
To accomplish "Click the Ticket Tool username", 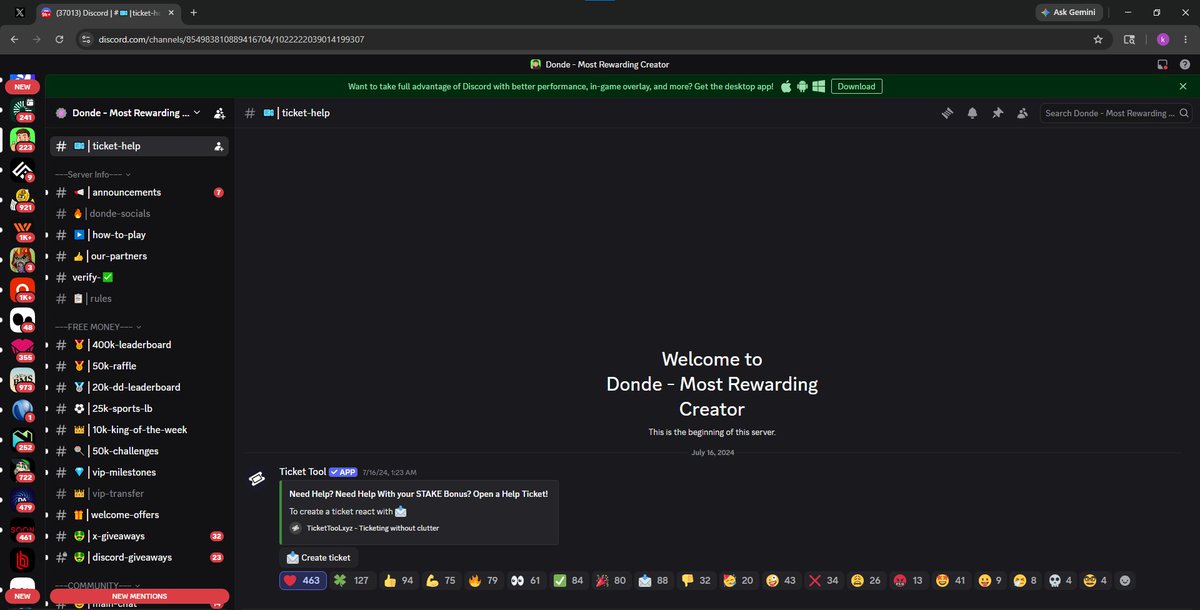I will pos(303,472).
